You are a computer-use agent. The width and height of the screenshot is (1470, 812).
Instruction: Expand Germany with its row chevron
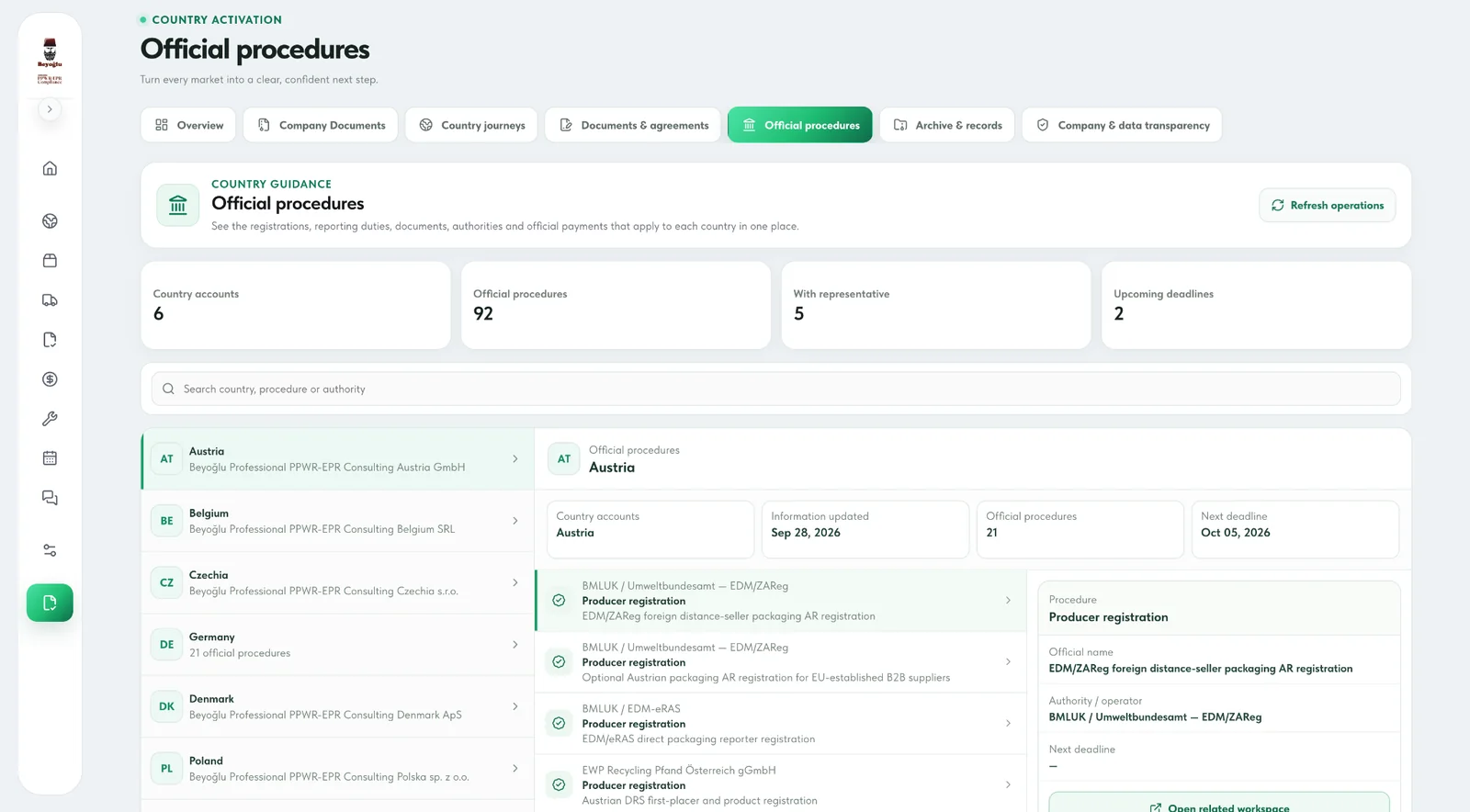click(x=514, y=645)
